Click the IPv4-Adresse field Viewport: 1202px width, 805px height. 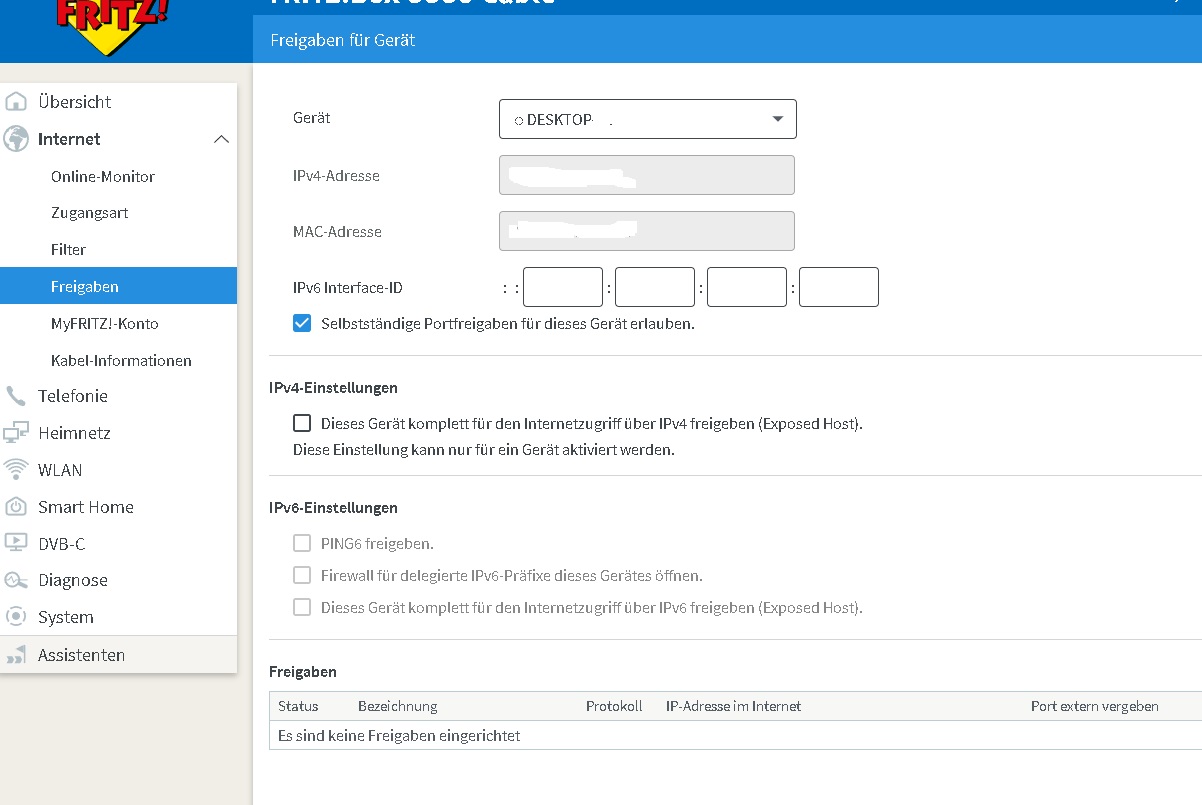point(647,175)
